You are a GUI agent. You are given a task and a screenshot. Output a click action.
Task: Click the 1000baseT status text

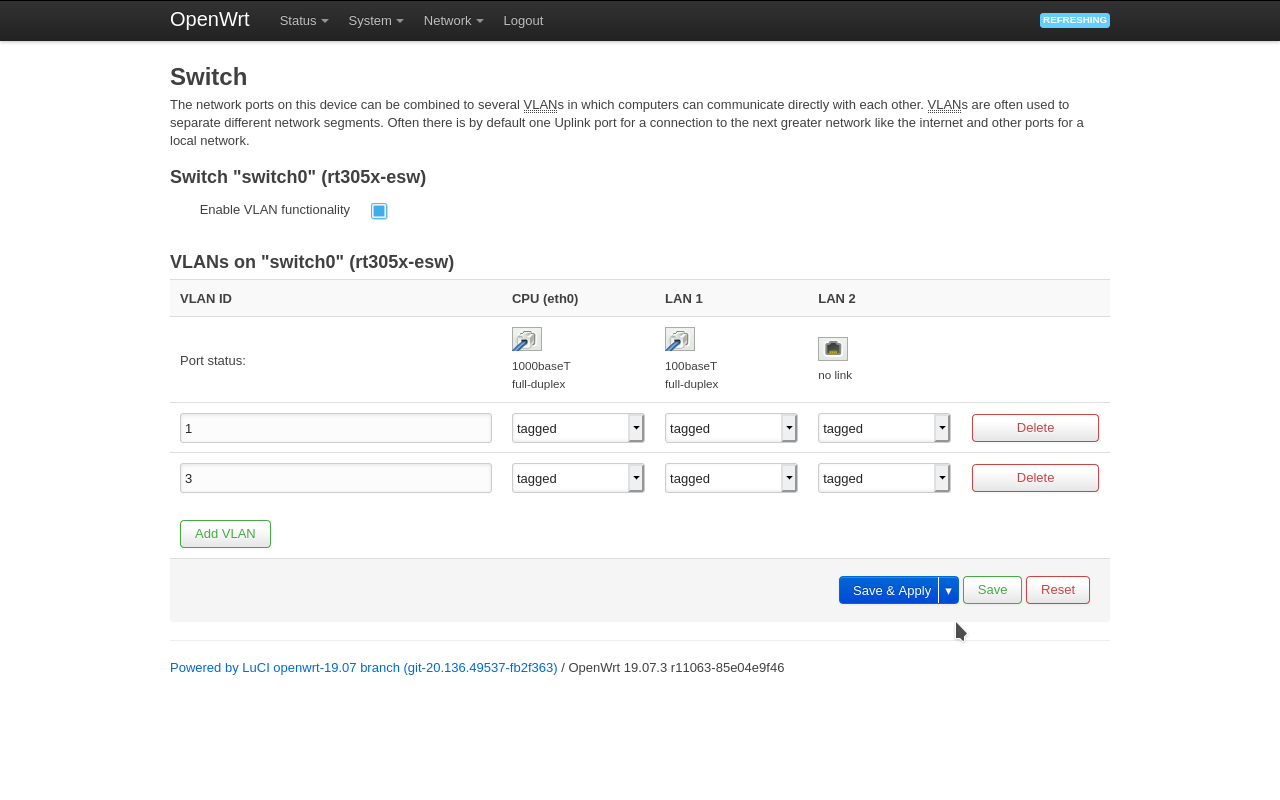pyautogui.click(x=541, y=366)
